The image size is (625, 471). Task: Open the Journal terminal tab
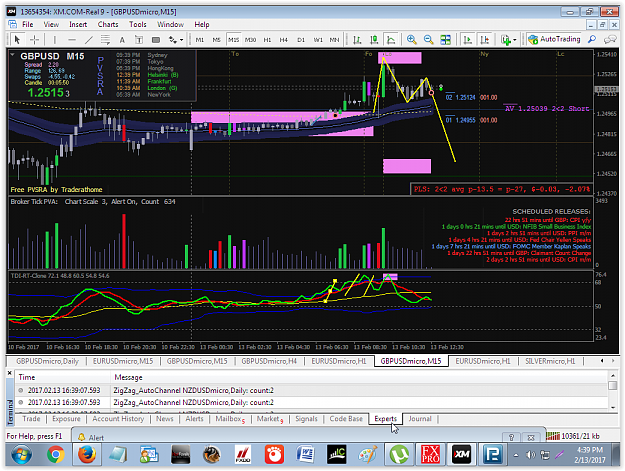[x=420, y=419]
